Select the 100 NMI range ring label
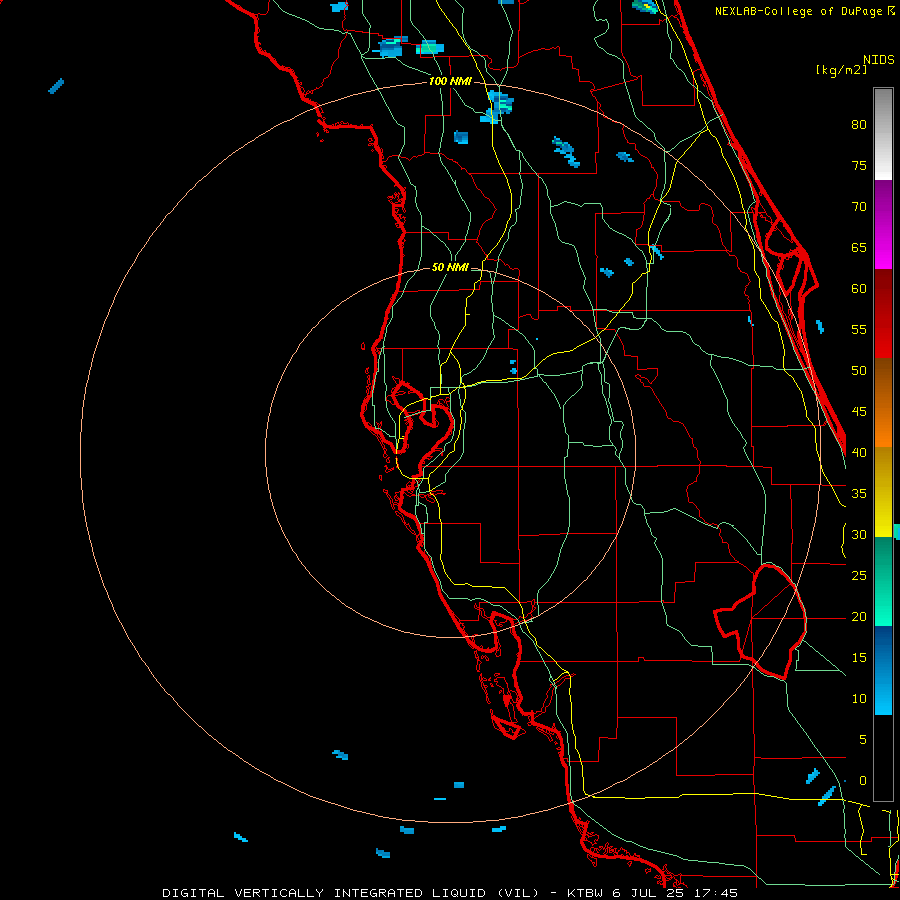Screen dimensions: 900x900 (450, 82)
